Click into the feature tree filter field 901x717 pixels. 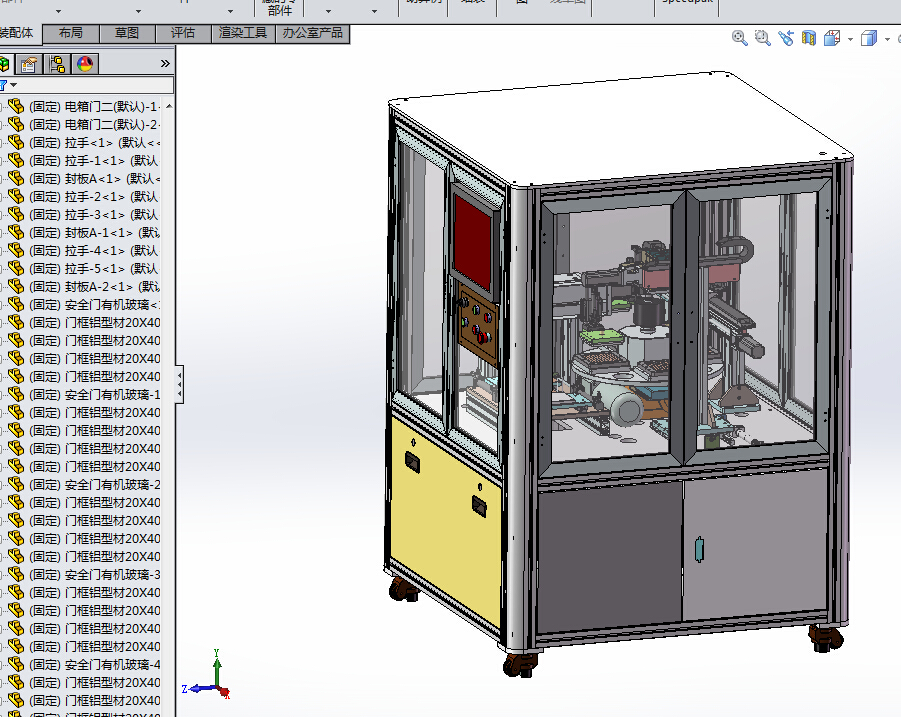[95, 85]
